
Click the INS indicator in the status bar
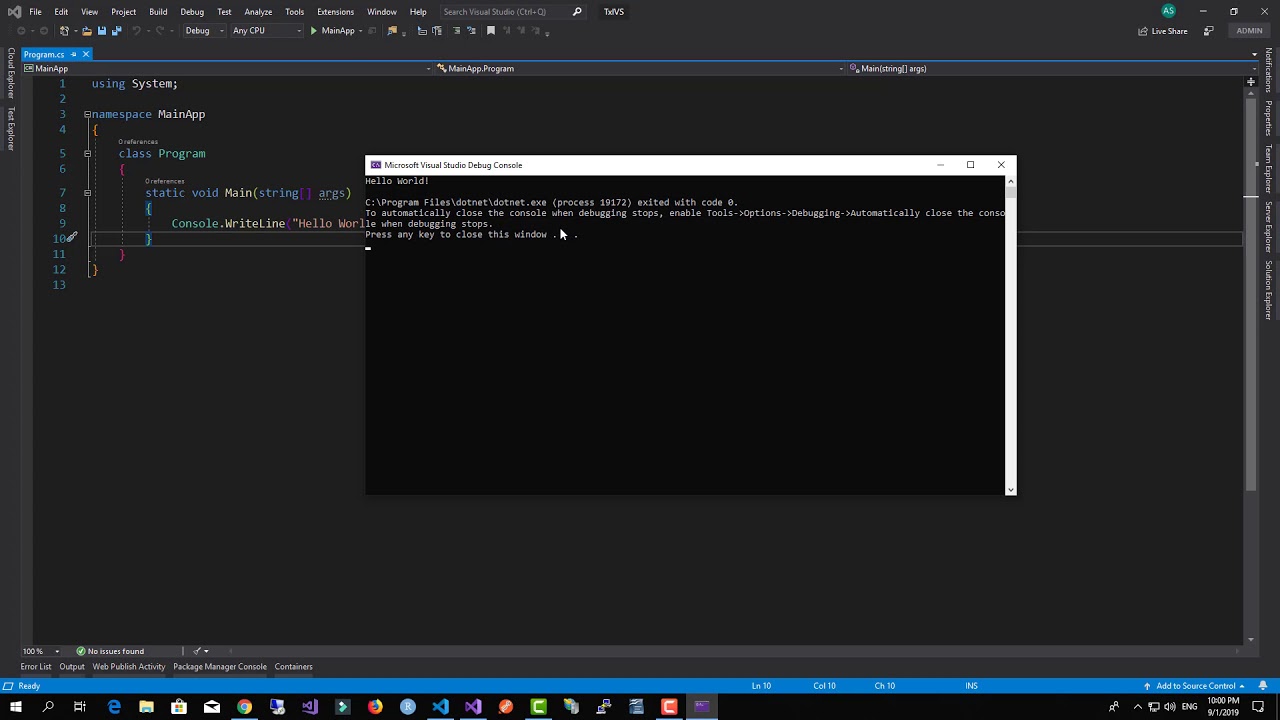coord(972,686)
